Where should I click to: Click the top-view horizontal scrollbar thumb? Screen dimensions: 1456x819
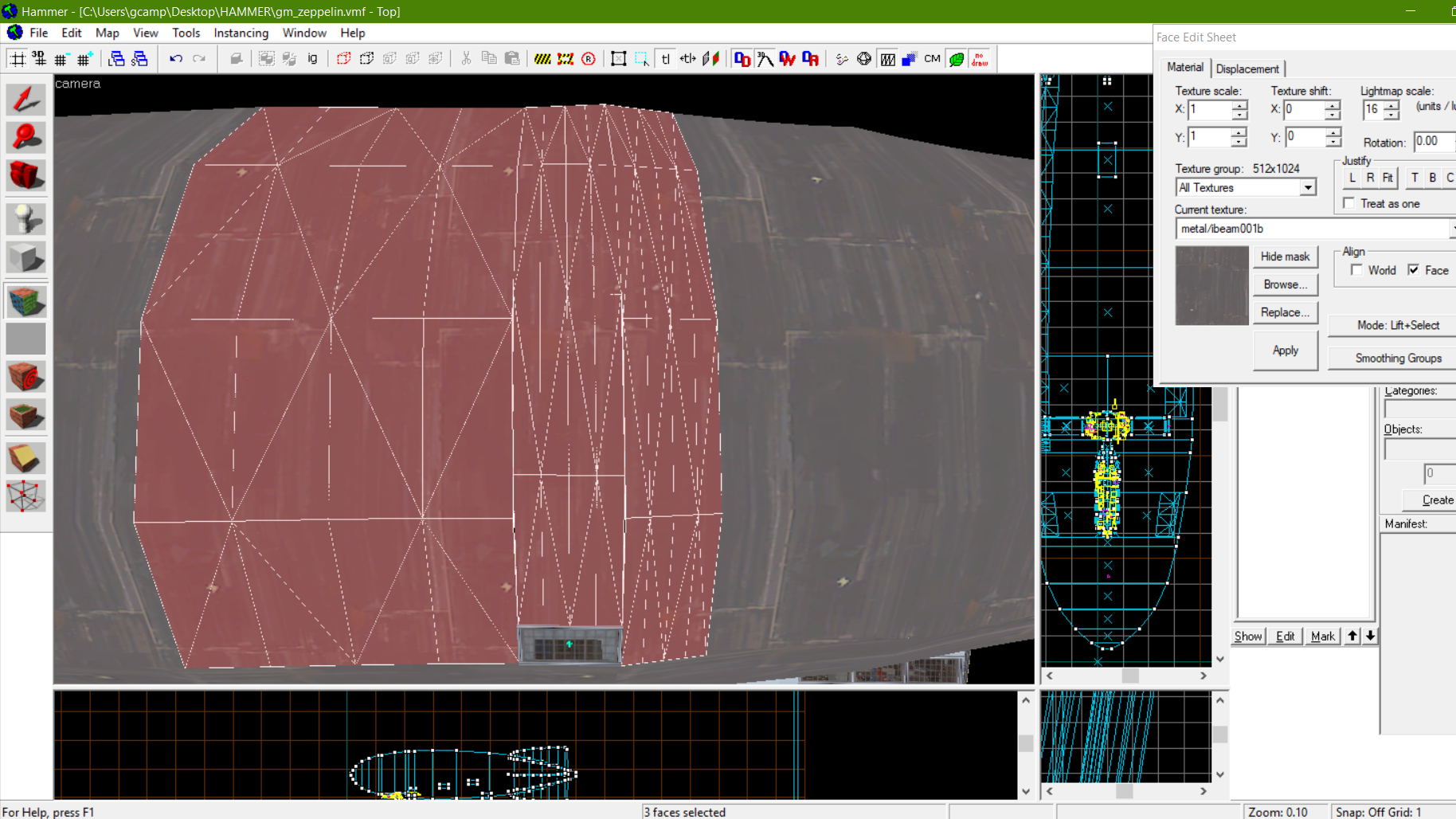tap(1130, 676)
